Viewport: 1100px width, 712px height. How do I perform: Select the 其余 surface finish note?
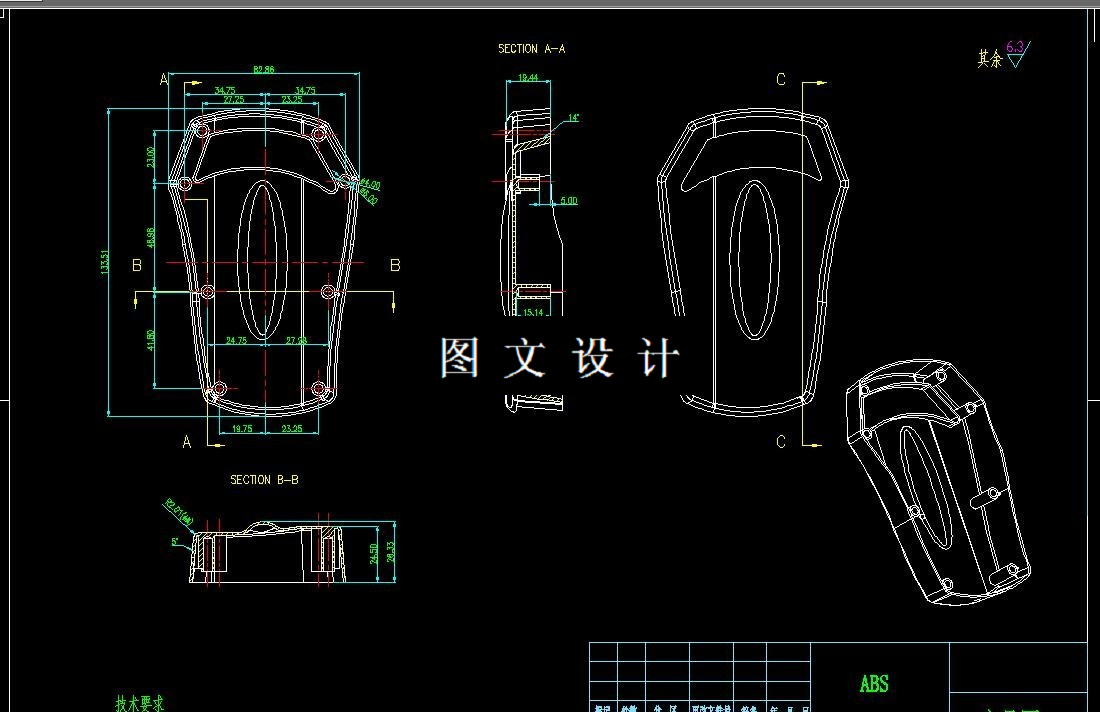click(x=991, y=58)
